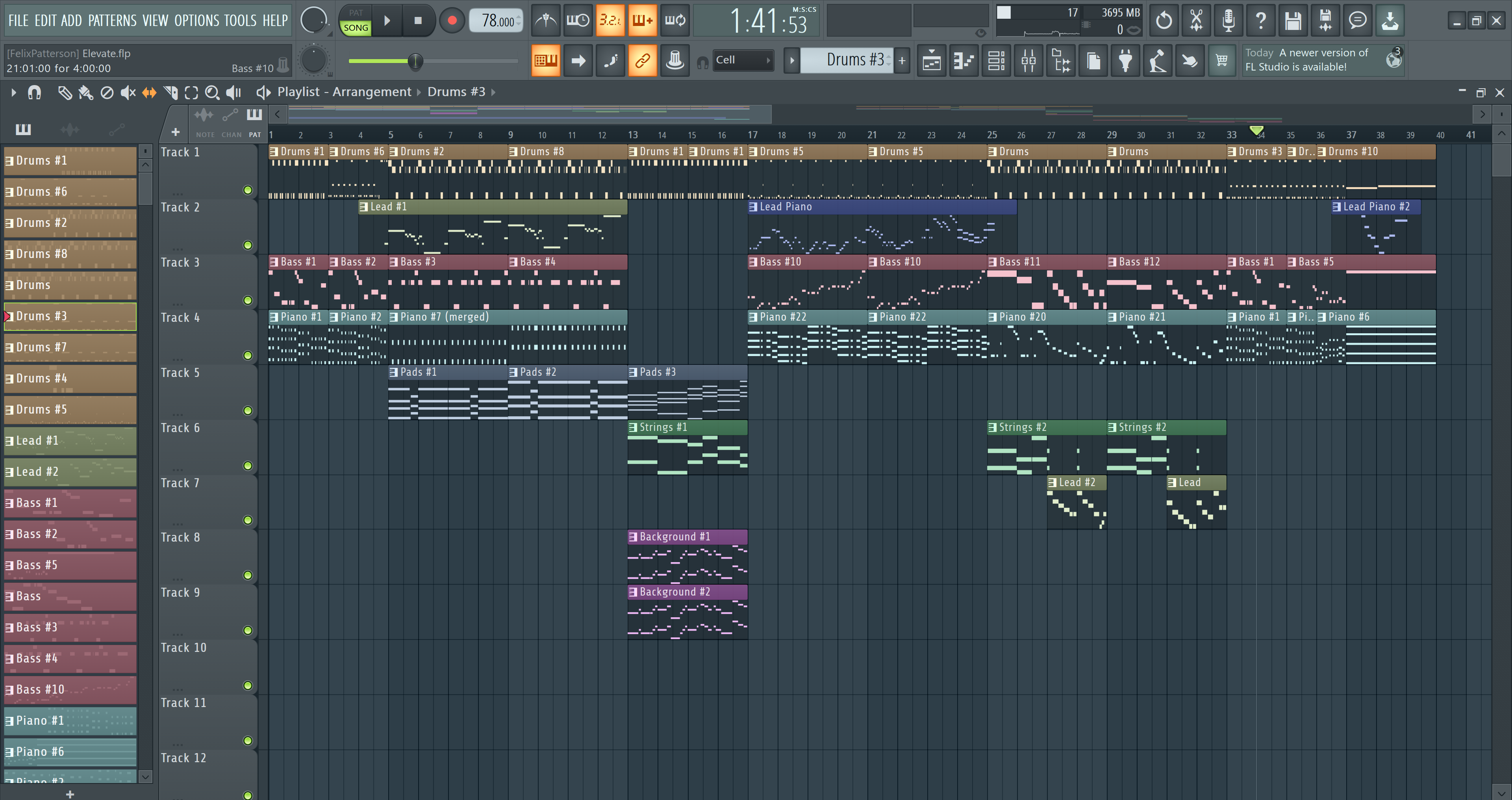Open the metronome toggle icon
This screenshot has height=800, width=1512.
click(545, 20)
